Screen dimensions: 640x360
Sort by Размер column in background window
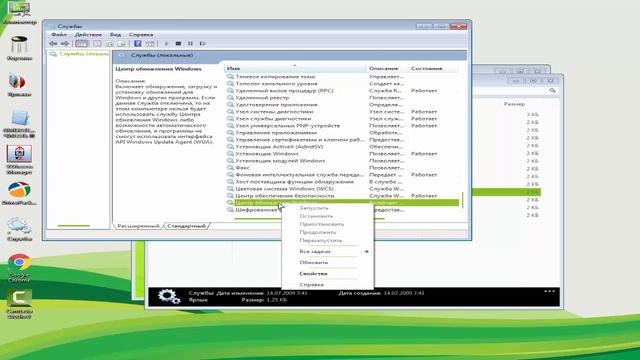pos(514,104)
